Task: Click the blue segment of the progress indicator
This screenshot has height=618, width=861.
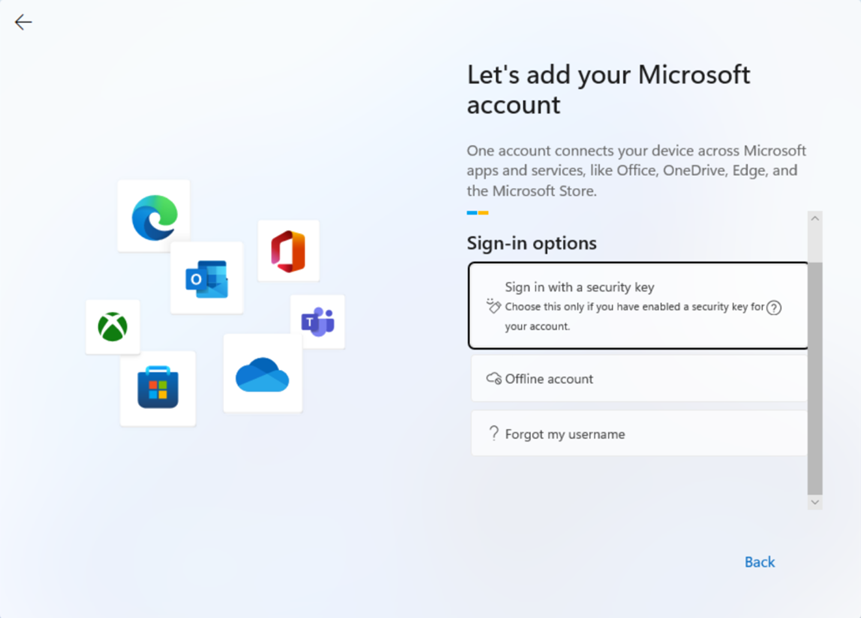Action: pyautogui.click(x=471, y=212)
